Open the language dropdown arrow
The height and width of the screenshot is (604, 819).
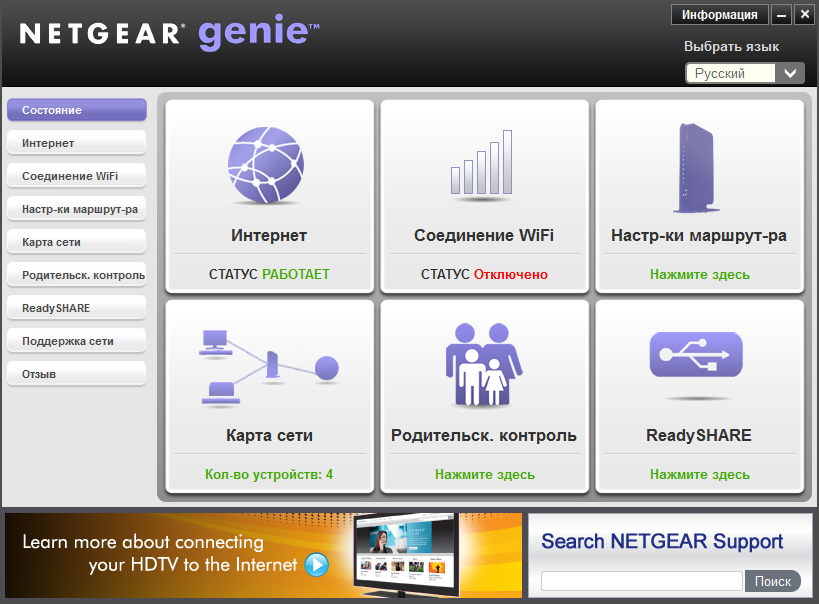tap(790, 73)
